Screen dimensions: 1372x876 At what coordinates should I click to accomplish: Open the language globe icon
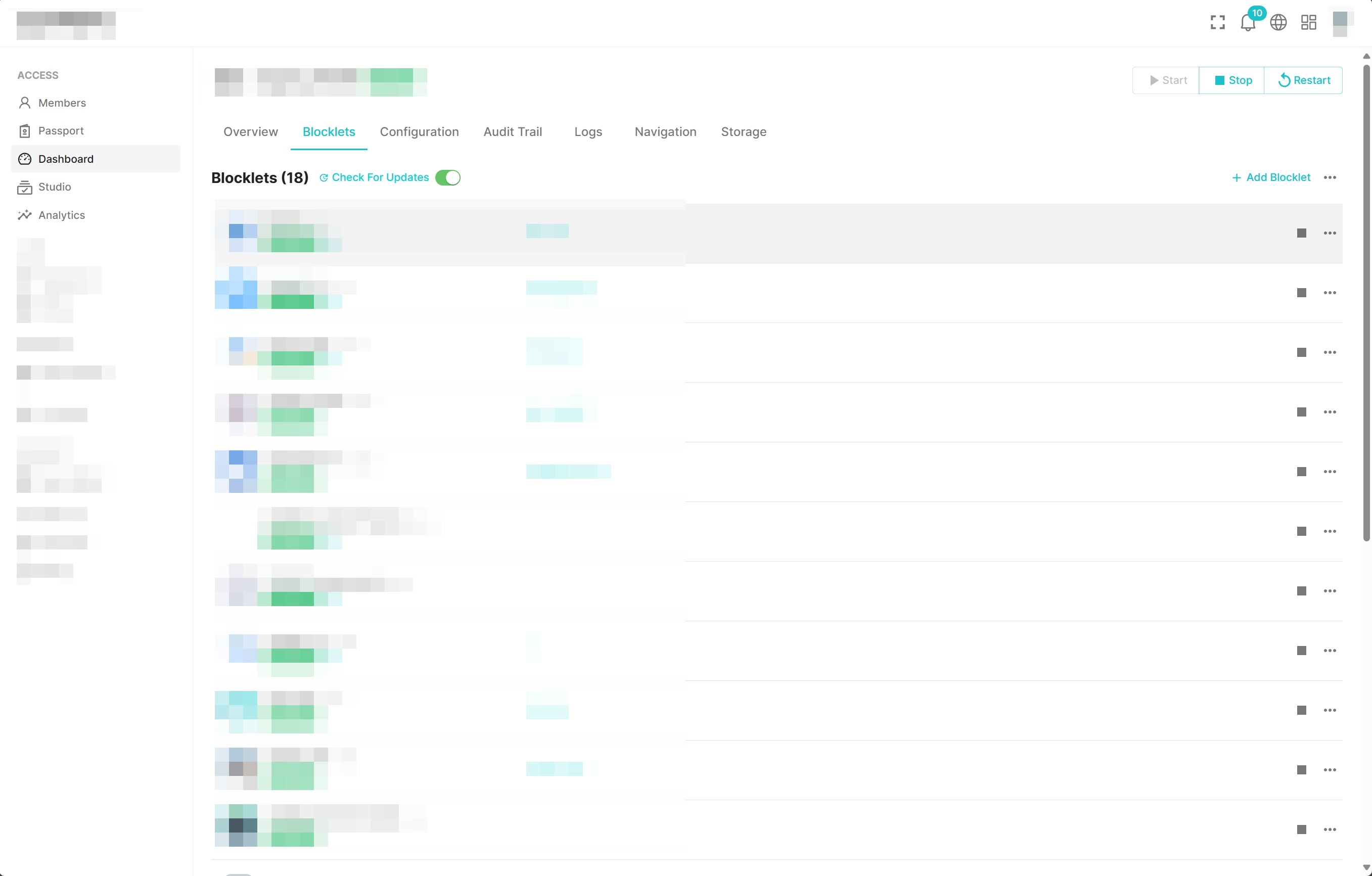pyautogui.click(x=1278, y=23)
